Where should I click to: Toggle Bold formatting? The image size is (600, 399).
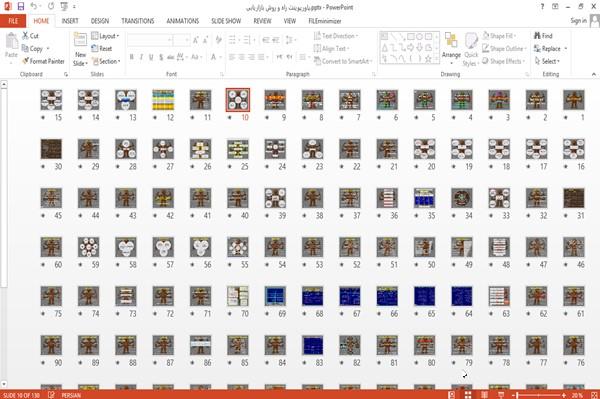(132, 57)
